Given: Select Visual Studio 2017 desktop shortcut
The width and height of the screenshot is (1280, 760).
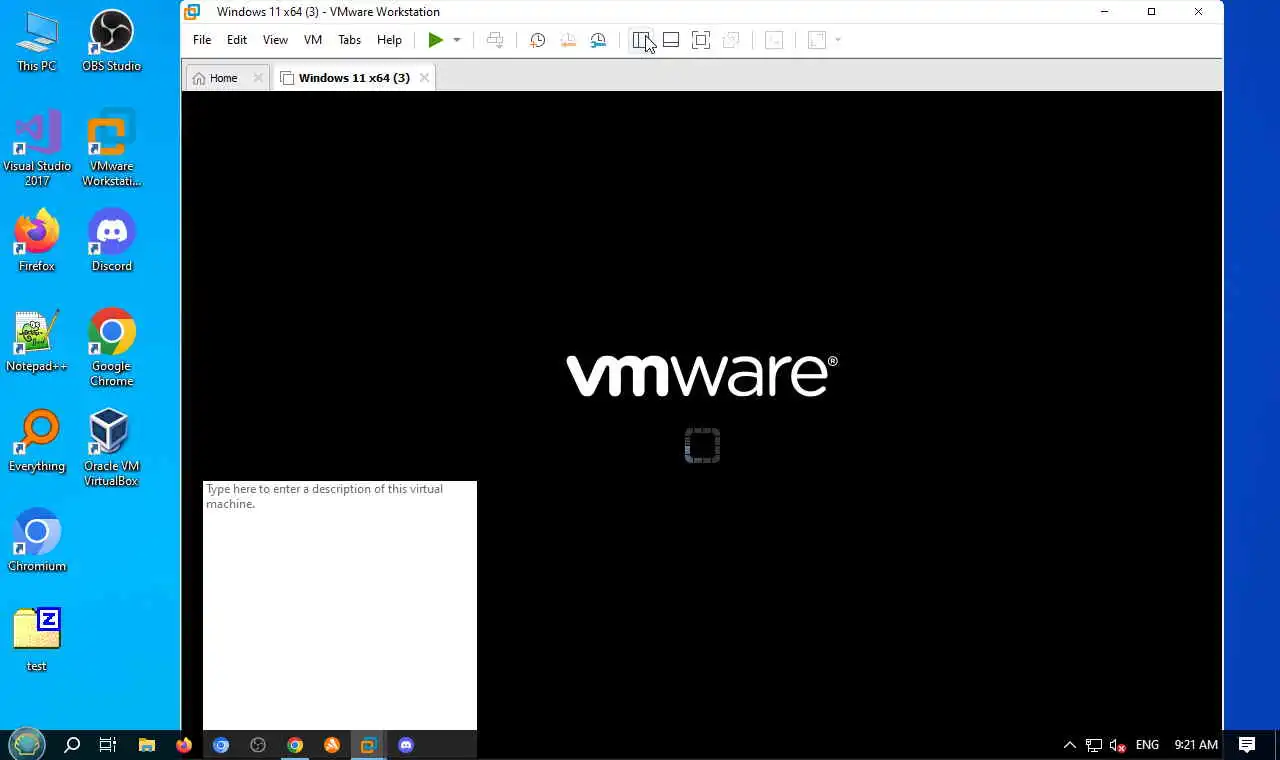Looking at the screenshot, I should tap(37, 149).
